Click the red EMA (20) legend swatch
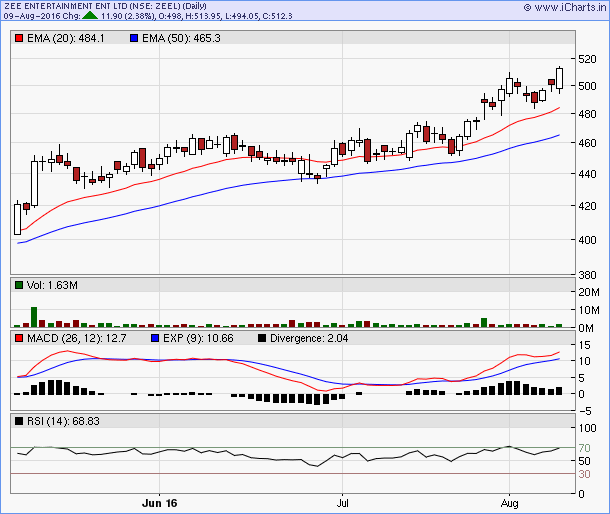 [x=19, y=38]
